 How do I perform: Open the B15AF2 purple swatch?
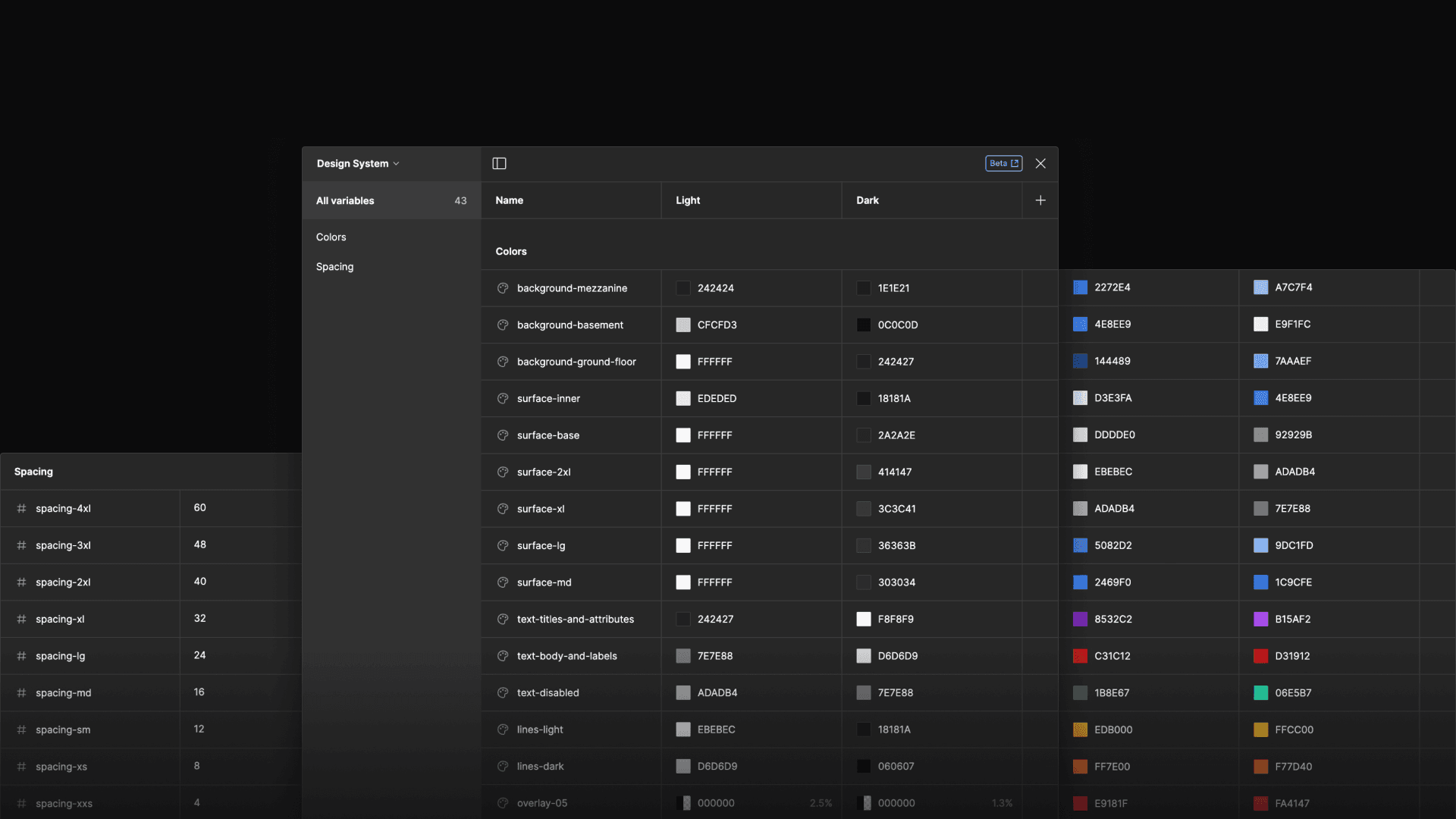[x=1261, y=619]
